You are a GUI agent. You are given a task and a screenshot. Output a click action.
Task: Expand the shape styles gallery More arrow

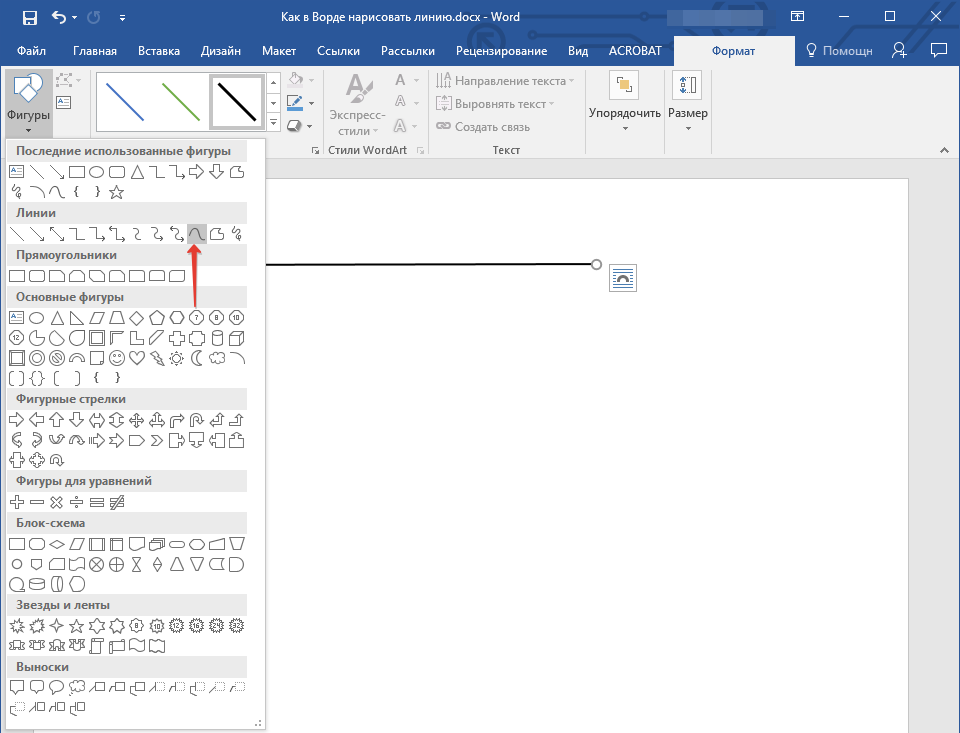tap(274, 122)
